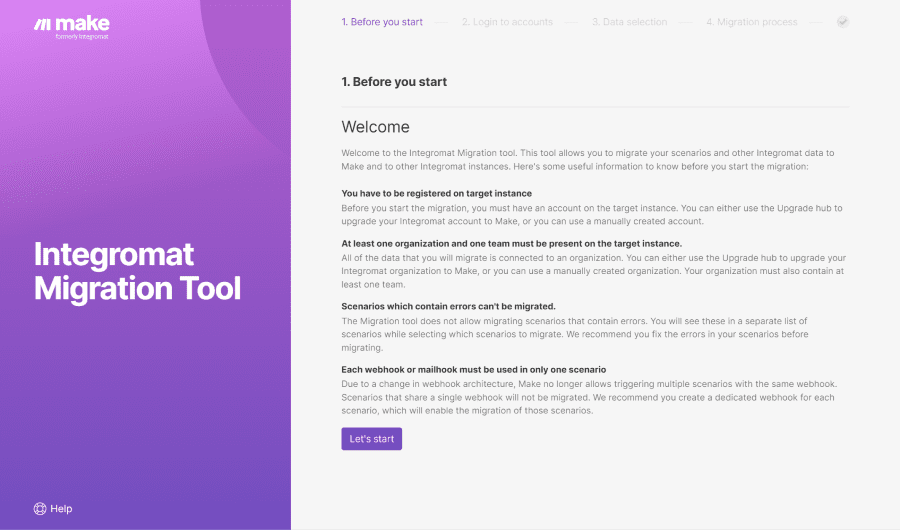This screenshot has width=900, height=530.
Task: Go to step 3 Data selection
Action: (630, 22)
